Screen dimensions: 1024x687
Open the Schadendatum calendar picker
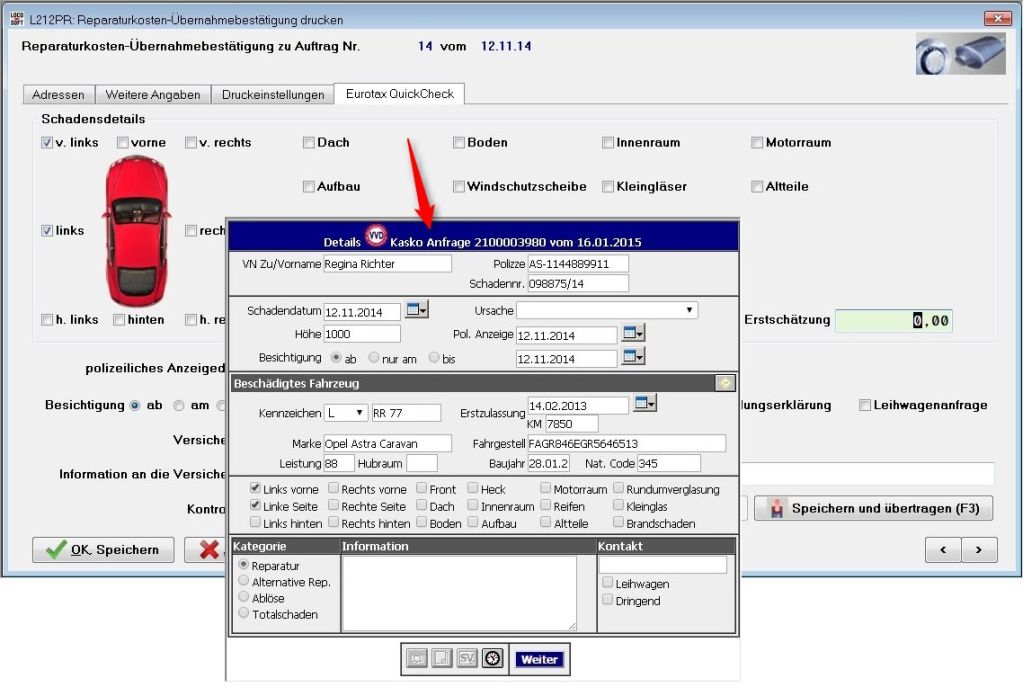point(417,311)
